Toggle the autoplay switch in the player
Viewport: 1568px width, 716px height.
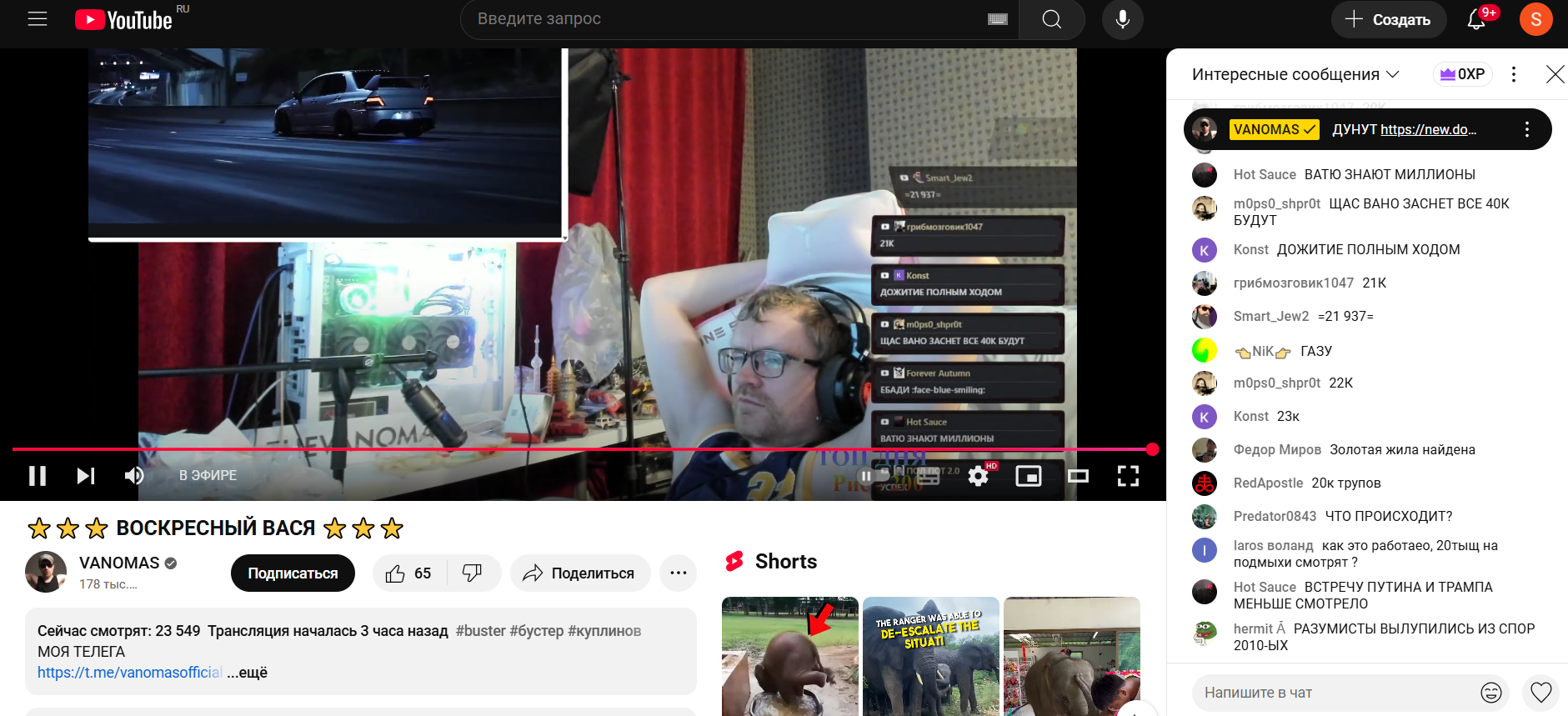pos(875,476)
